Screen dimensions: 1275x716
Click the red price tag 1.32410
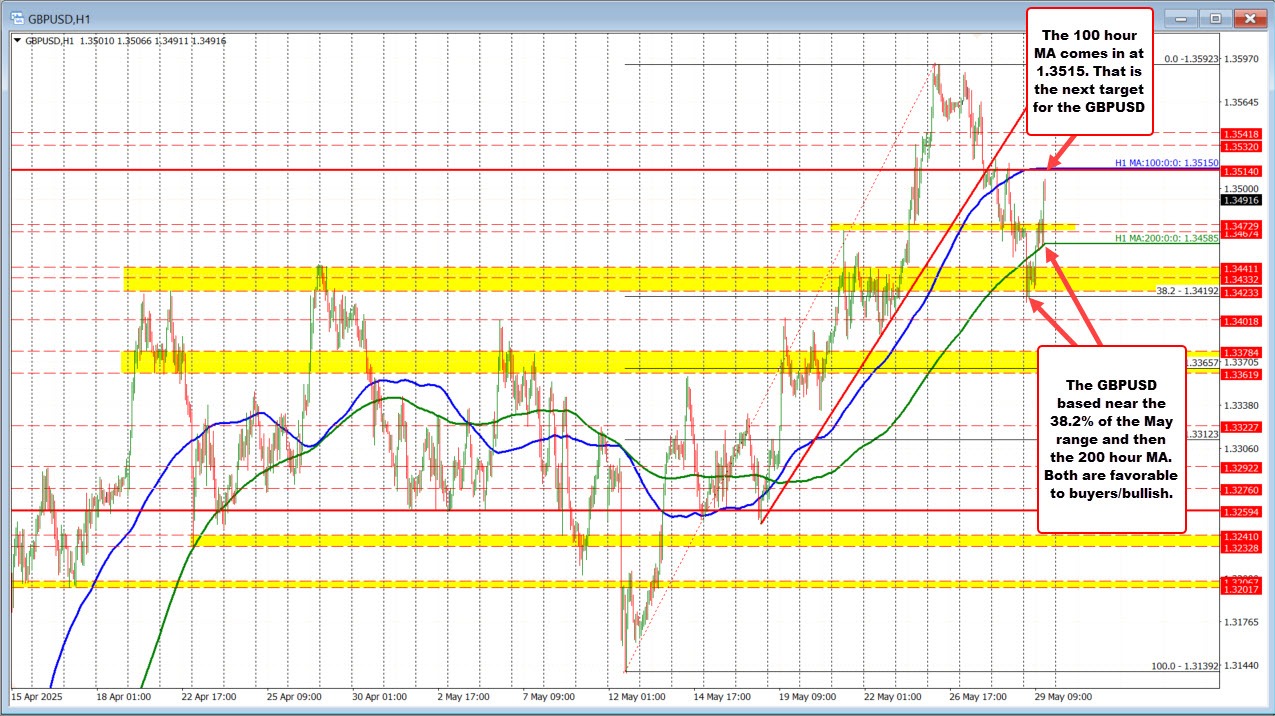click(x=1241, y=537)
